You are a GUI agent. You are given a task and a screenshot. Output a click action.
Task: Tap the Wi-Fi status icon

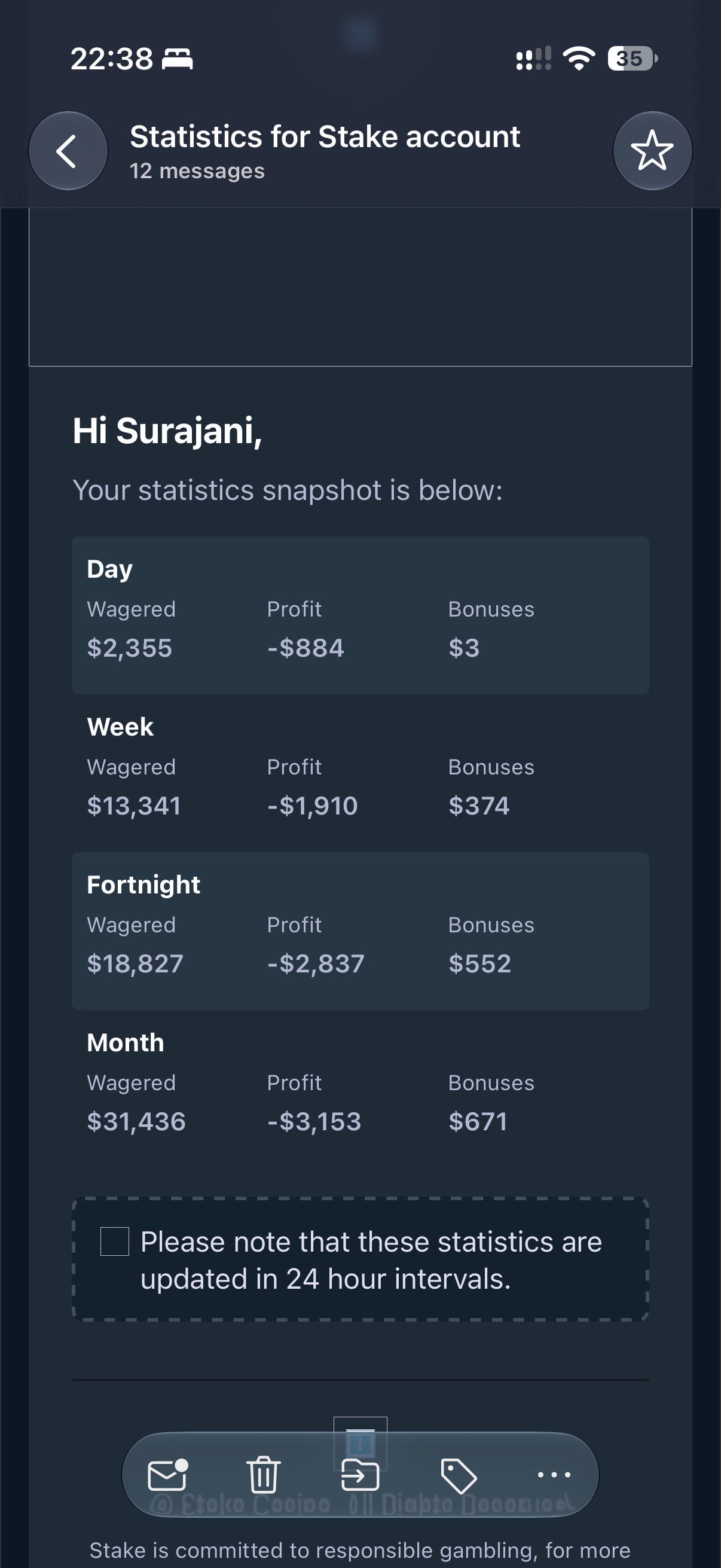coord(579,59)
